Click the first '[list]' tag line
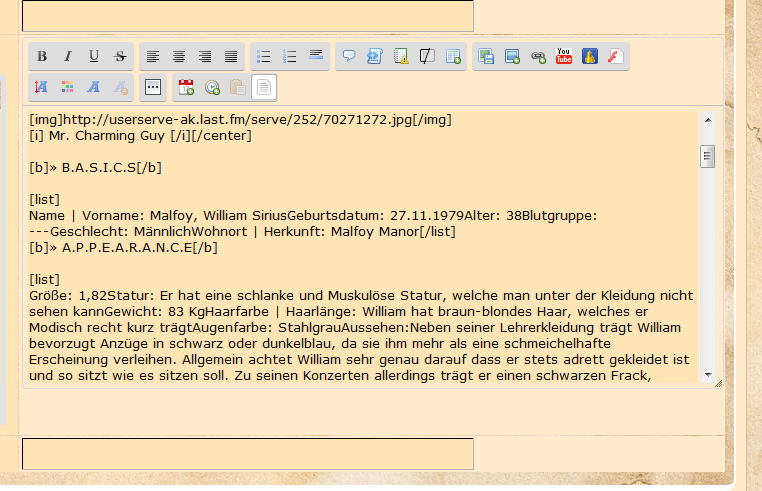The image size is (762, 491). (44, 200)
